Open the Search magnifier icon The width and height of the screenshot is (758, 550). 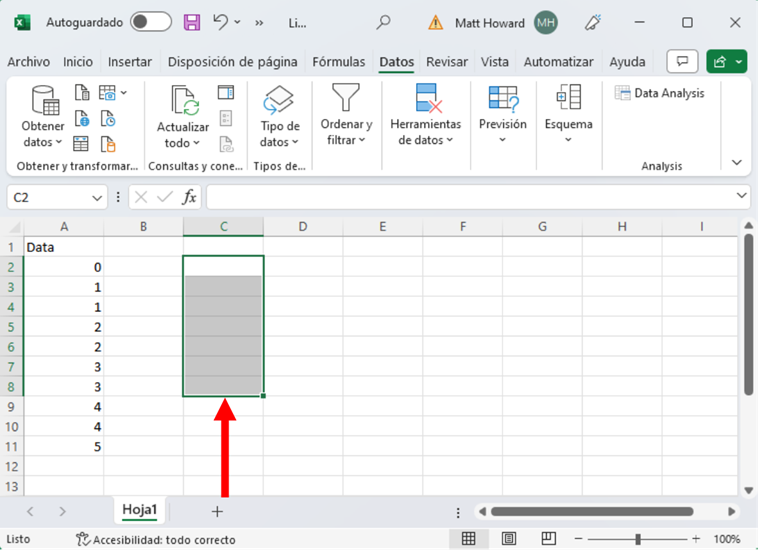tap(383, 22)
